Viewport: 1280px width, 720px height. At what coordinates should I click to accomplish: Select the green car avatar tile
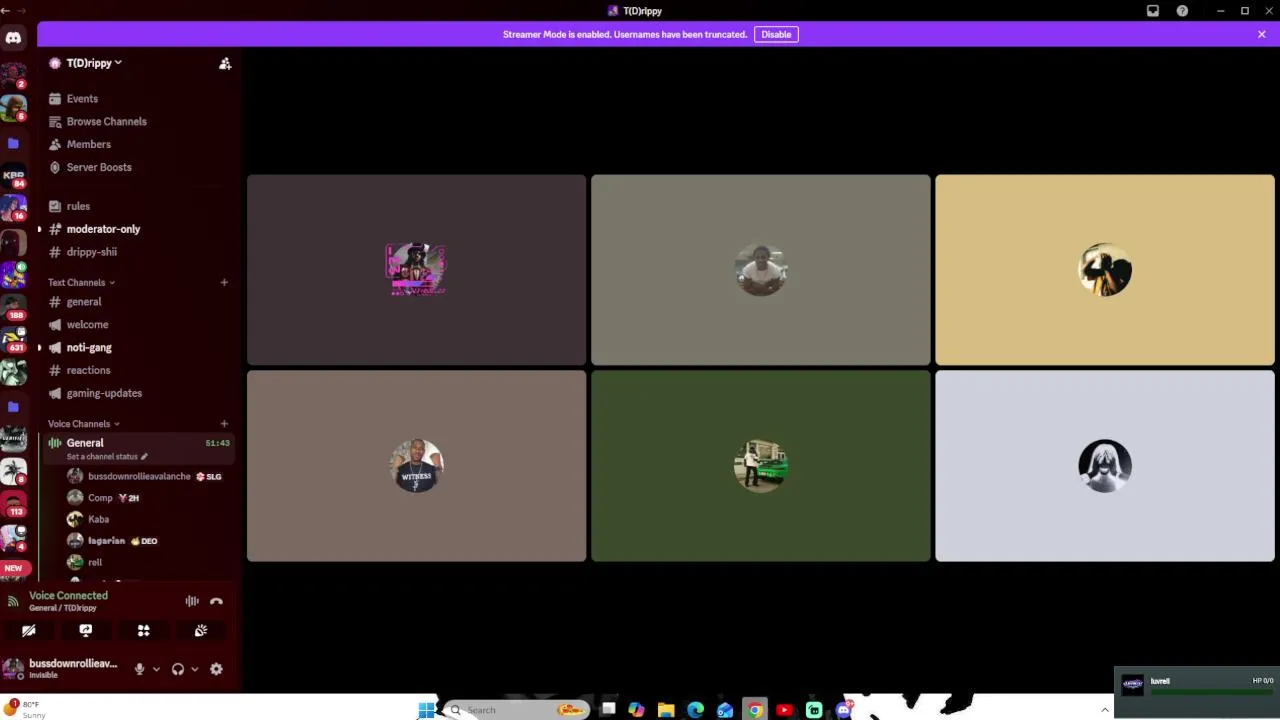point(761,466)
